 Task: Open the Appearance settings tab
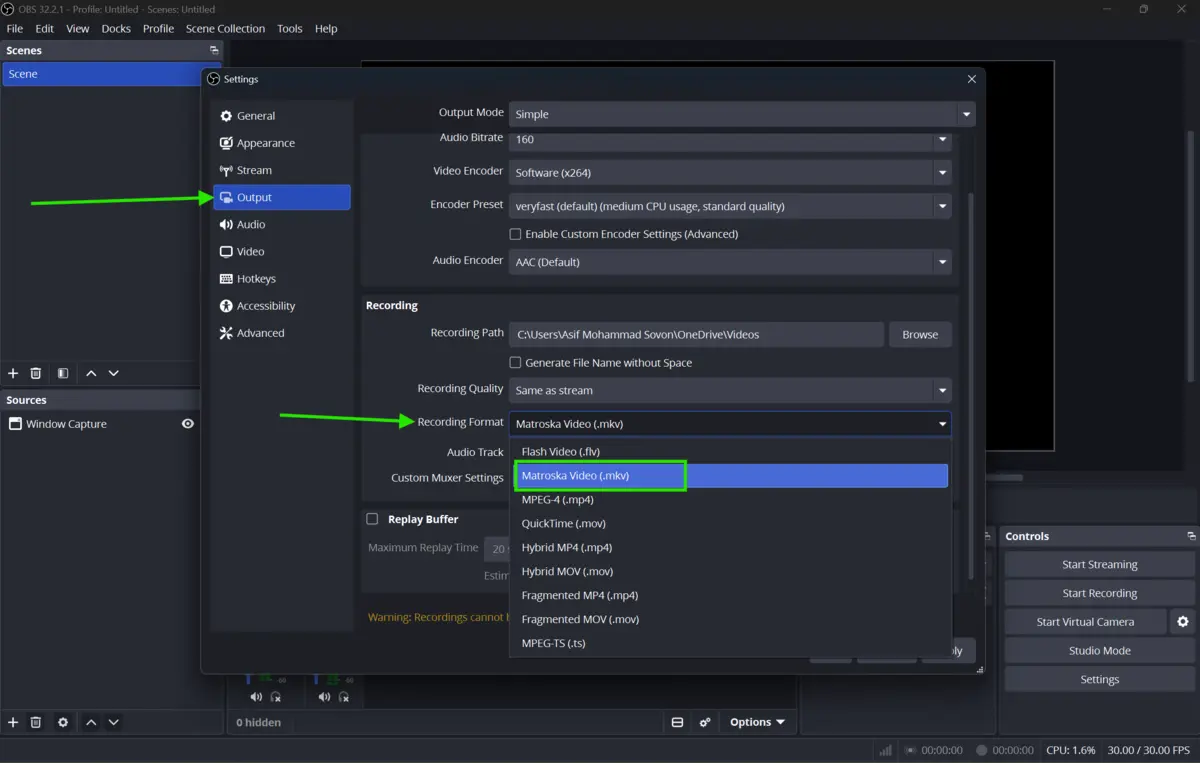pyautogui.click(x=282, y=143)
